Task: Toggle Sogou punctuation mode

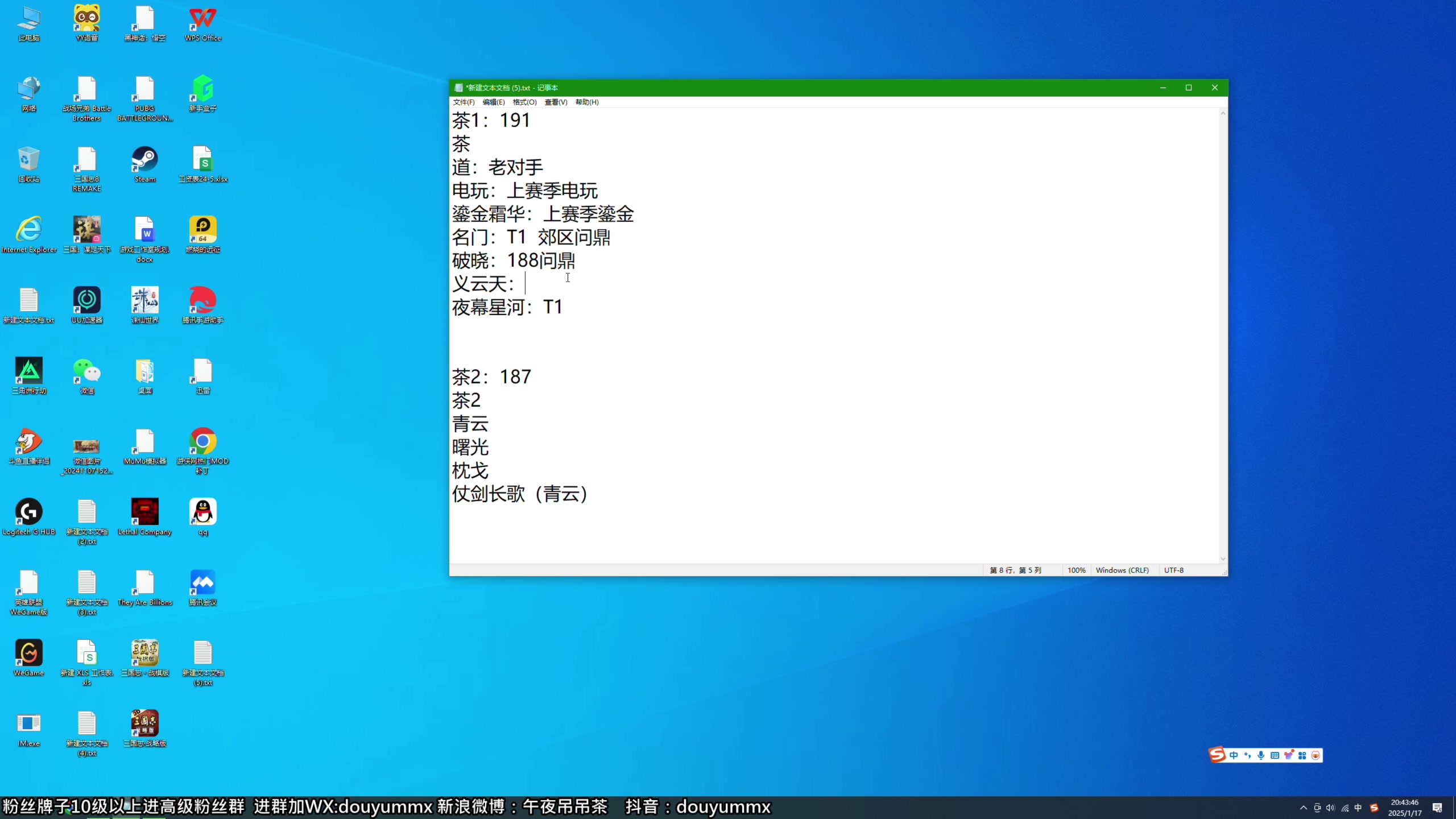Action: point(1247,755)
